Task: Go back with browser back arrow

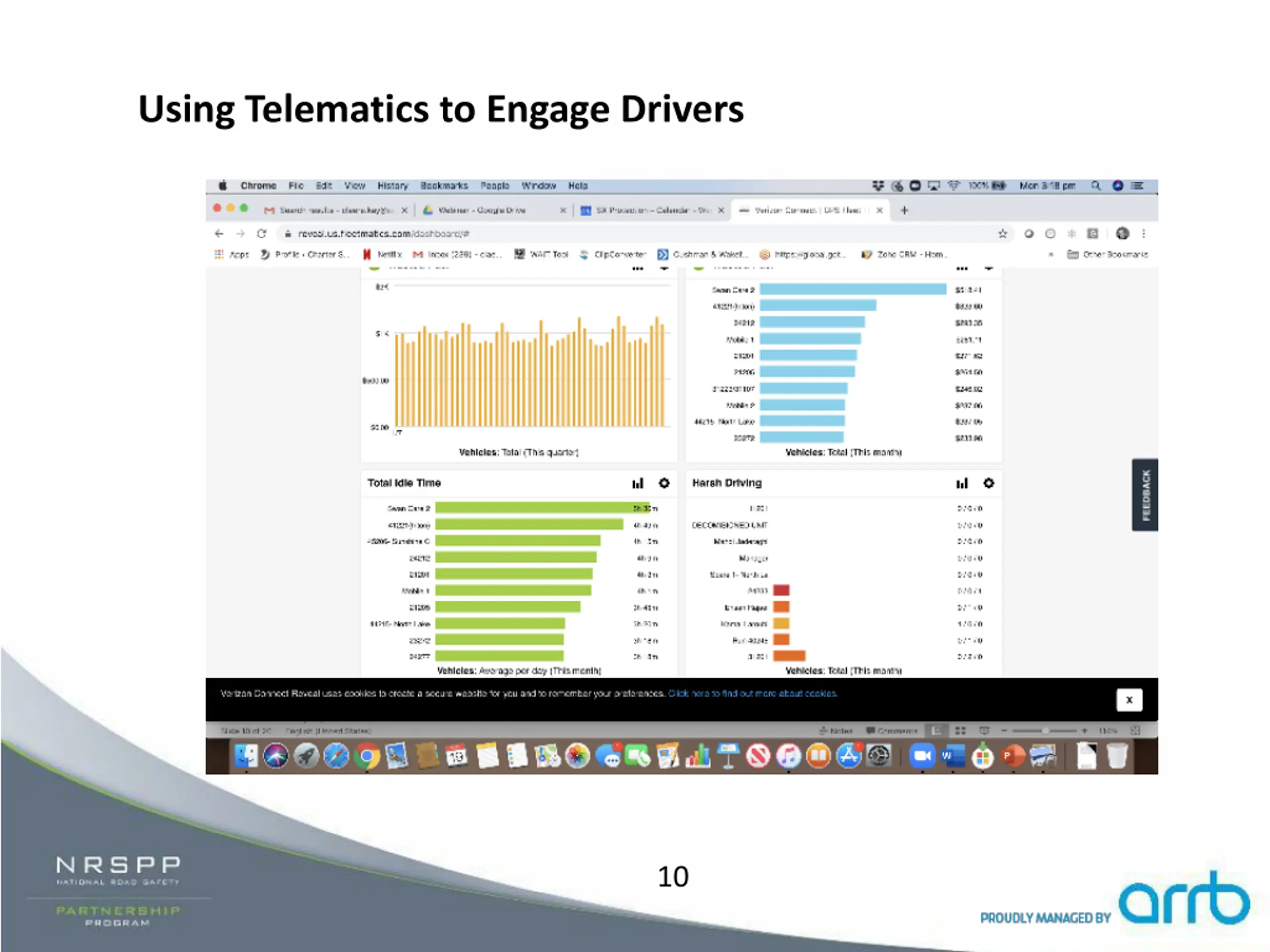Action: (219, 234)
